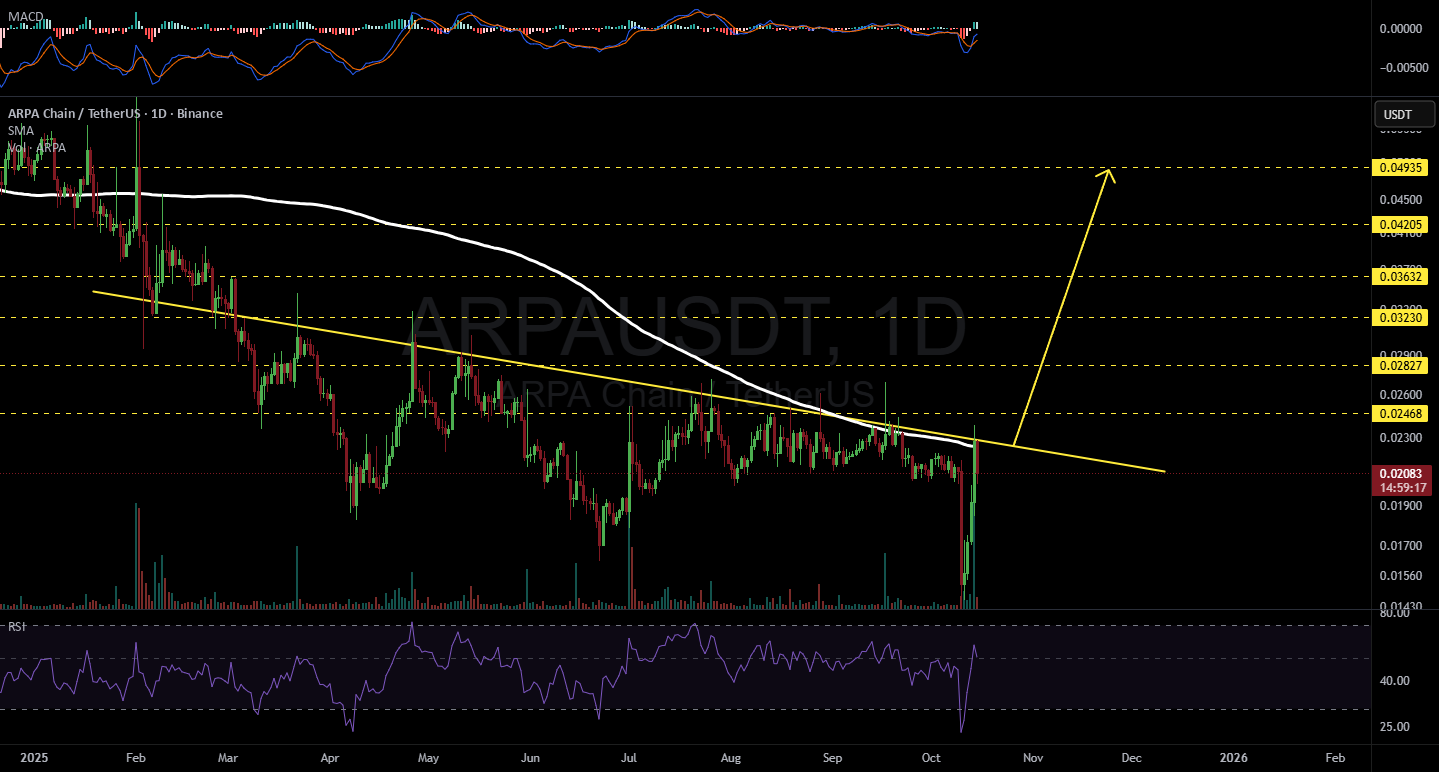This screenshot has width=1439, height=772.
Task: Click the 0.02300 price axis value
Action: pos(1399,438)
